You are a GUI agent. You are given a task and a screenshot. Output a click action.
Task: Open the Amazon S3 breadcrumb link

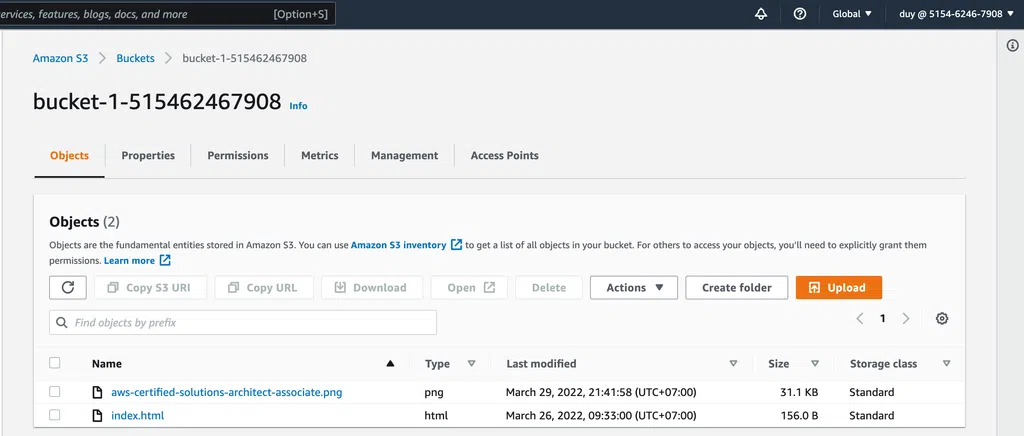tap(60, 58)
